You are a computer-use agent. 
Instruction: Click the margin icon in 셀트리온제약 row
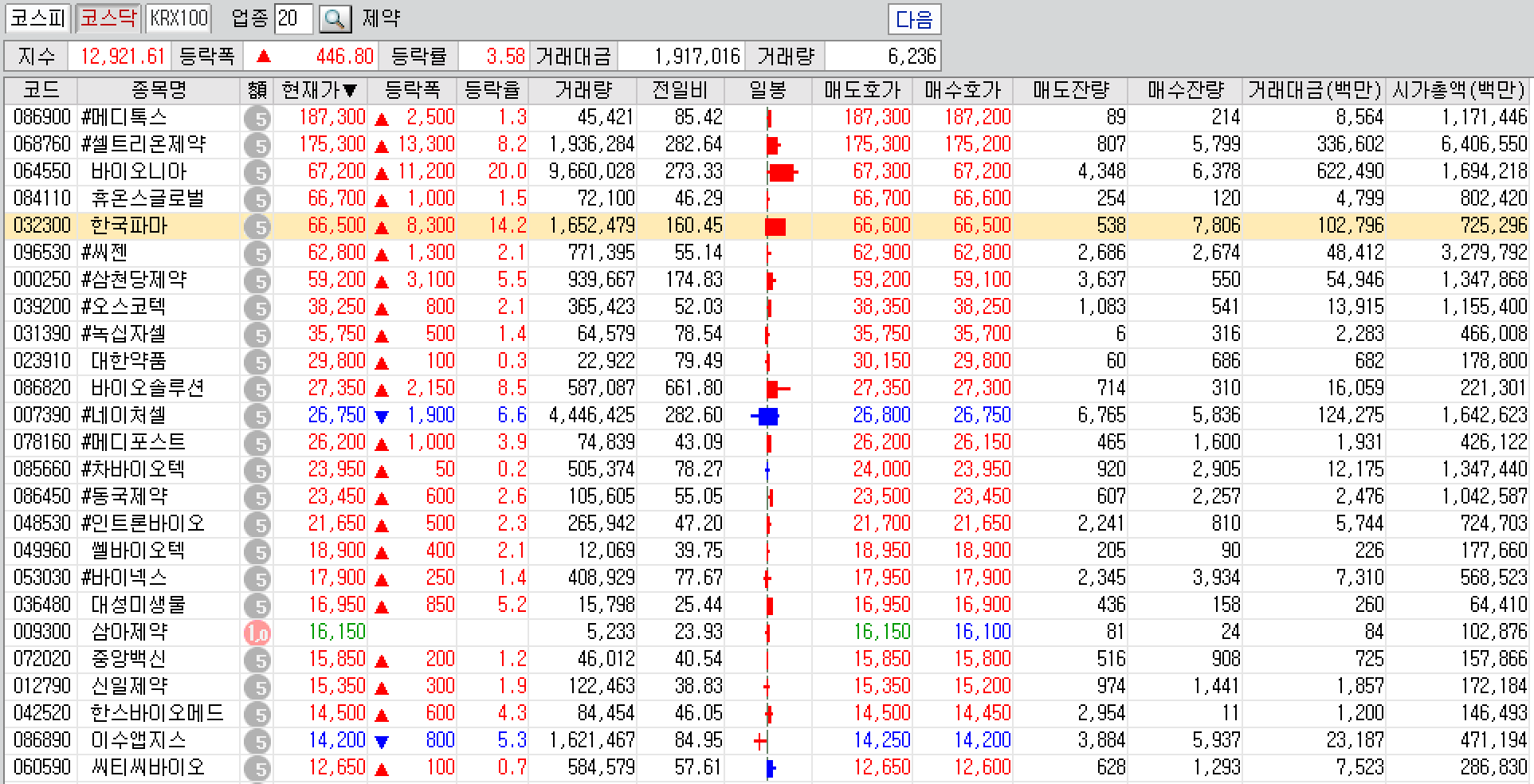(x=257, y=145)
